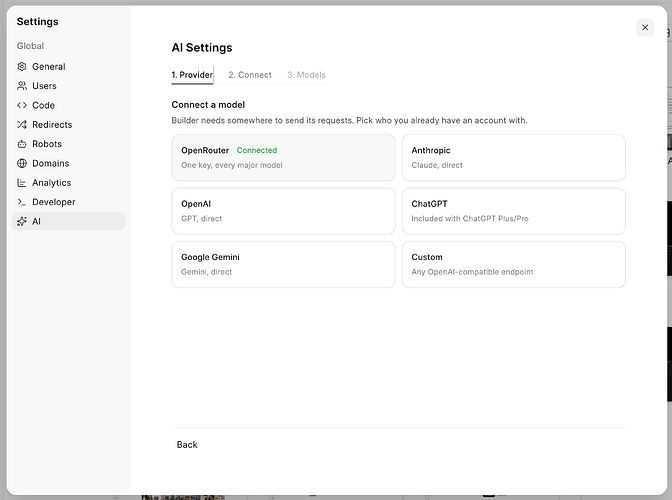Click text 'Claude, direct'
Screen dimensions: 672x500
(x=437, y=165)
